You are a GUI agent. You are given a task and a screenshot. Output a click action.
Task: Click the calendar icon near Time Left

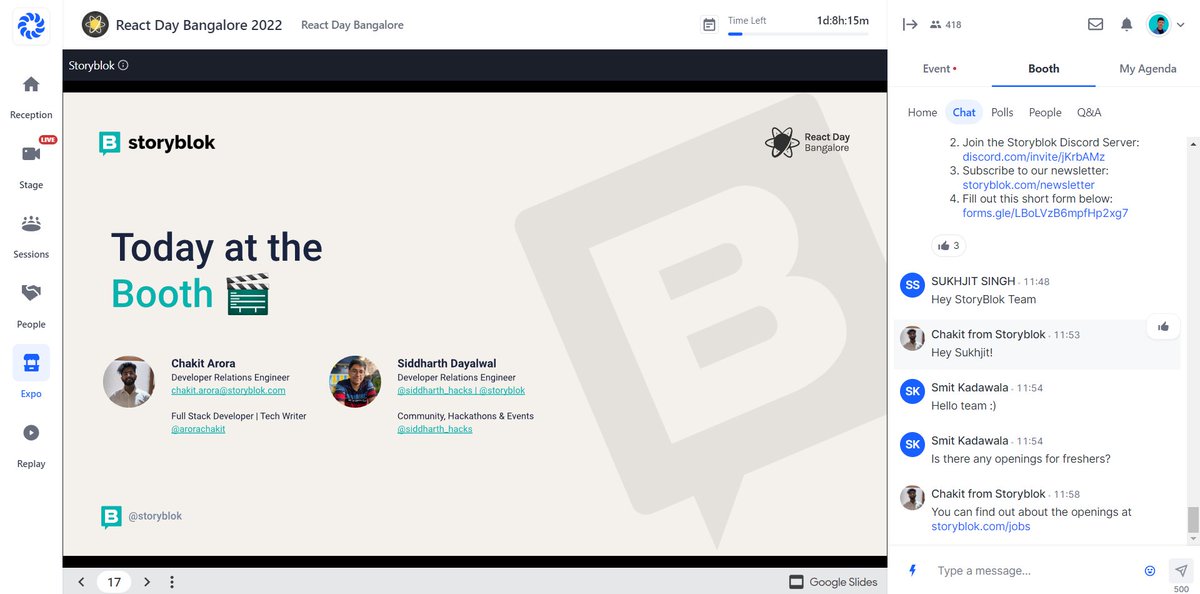pyautogui.click(x=709, y=25)
